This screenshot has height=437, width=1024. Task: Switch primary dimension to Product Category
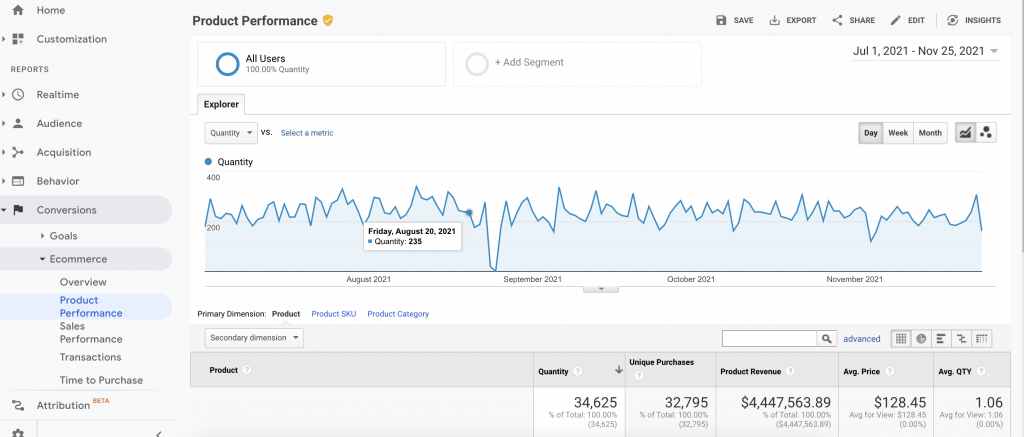398,314
